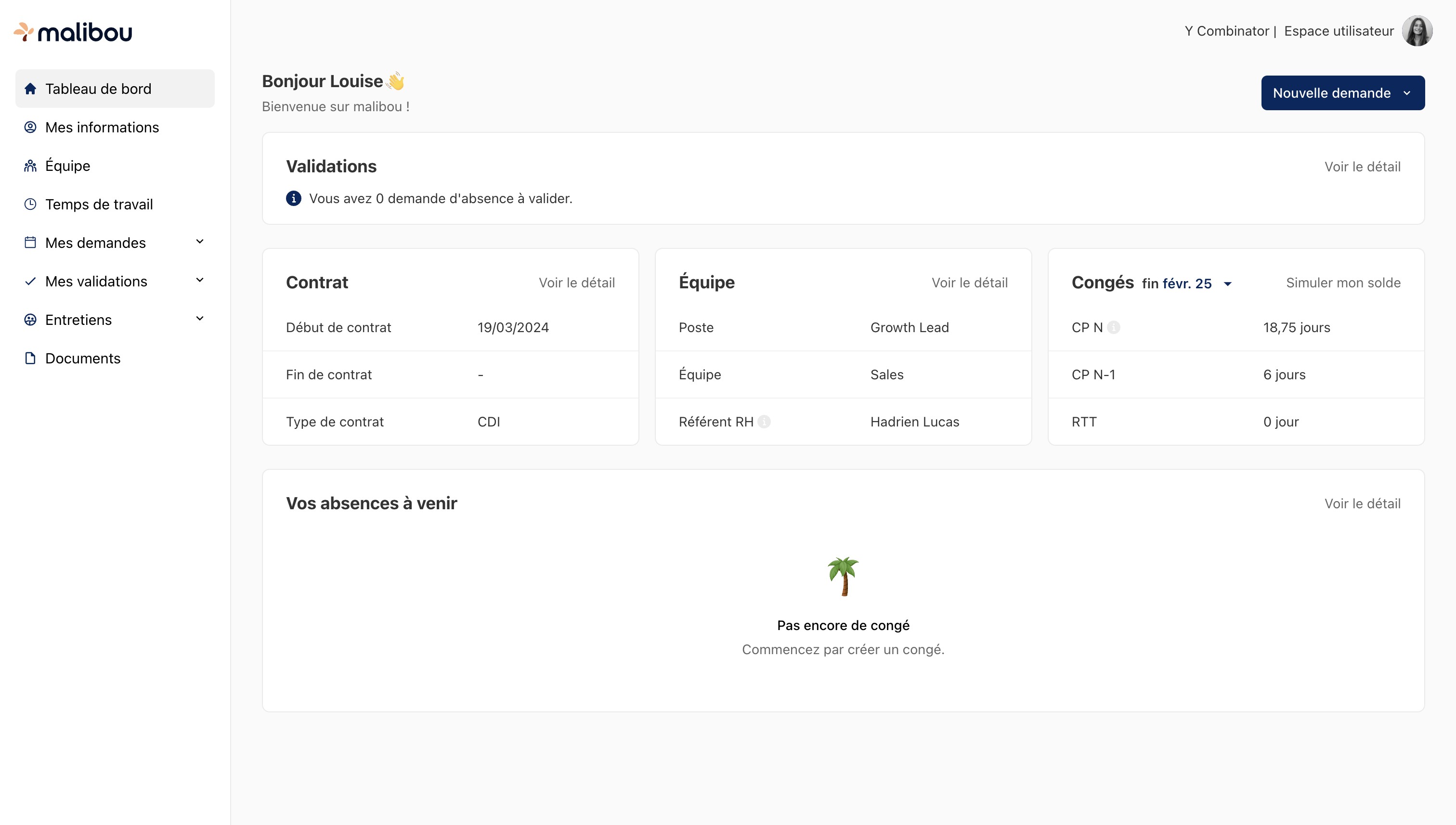Click Hadrien Lucas referent name
The image size is (1456, 825).
(x=915, y=422)
